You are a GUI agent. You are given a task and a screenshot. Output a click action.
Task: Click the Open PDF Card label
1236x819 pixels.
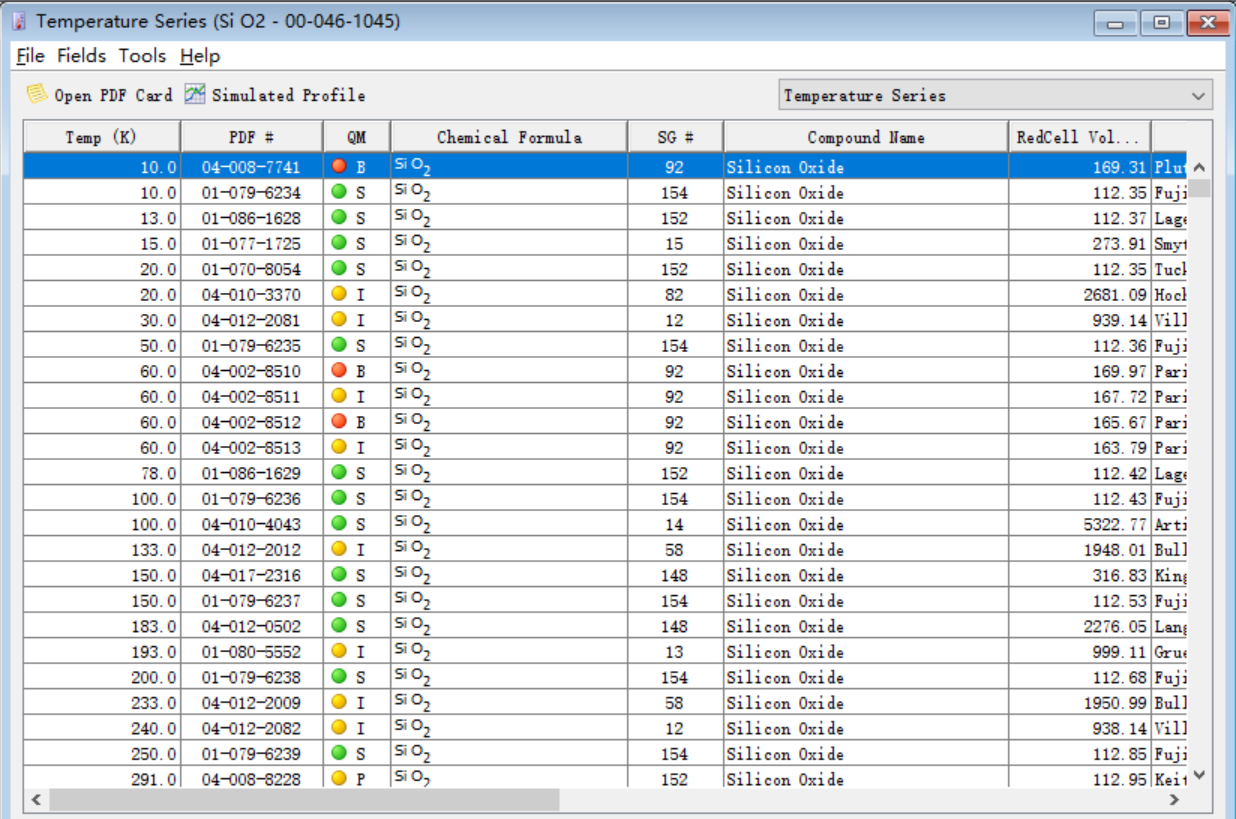(113, 96)
